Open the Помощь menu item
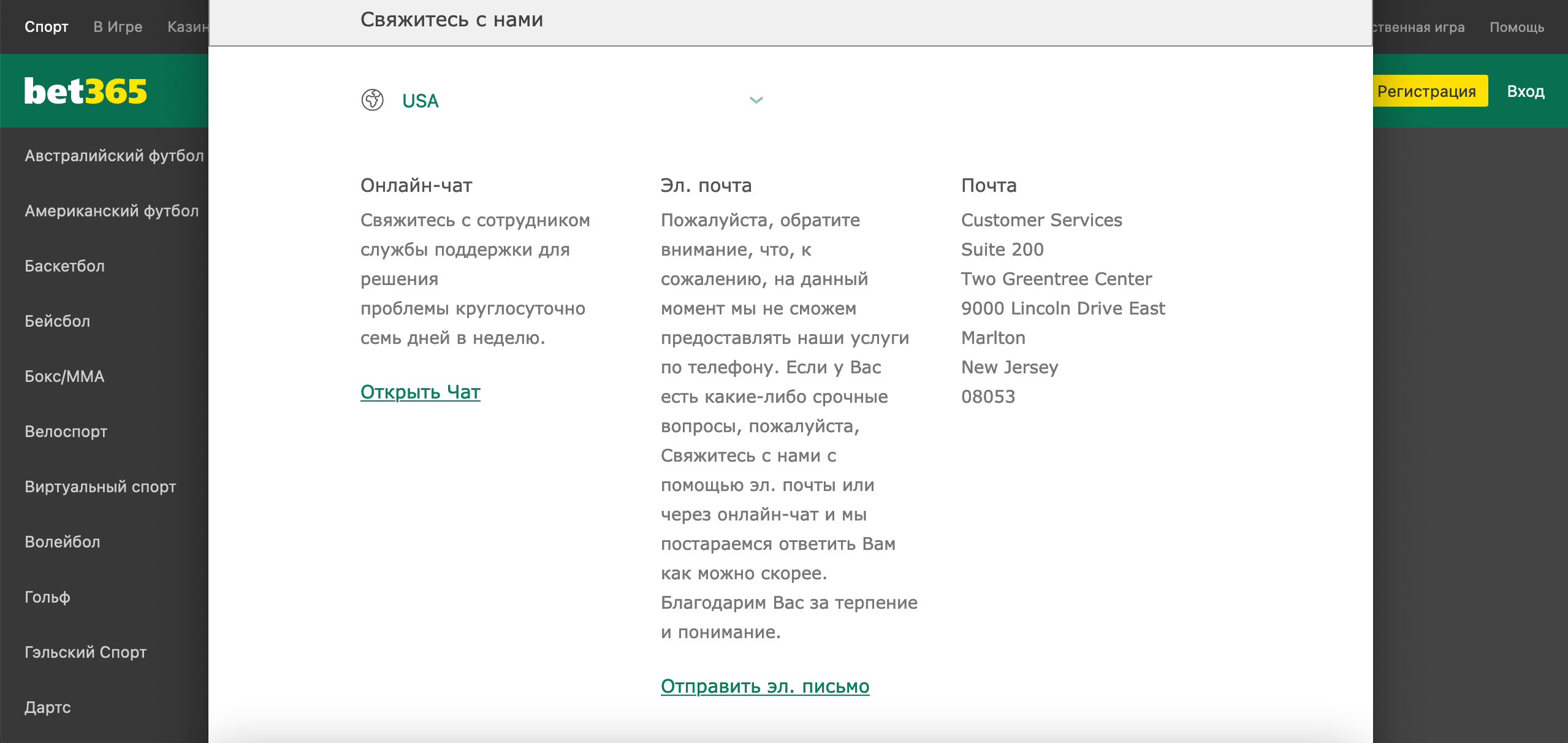The width and height of the screenshot is (1568, 743). [1517, 27]
